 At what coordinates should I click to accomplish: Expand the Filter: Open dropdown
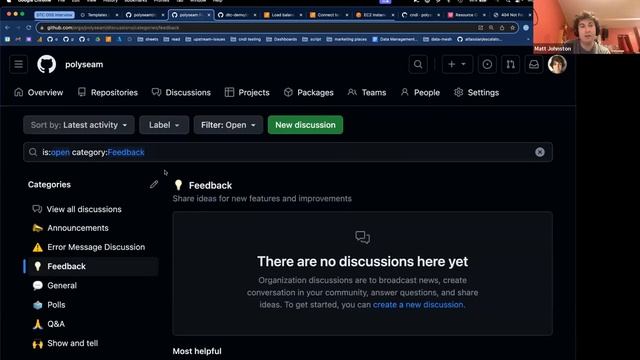pos(228,125)
